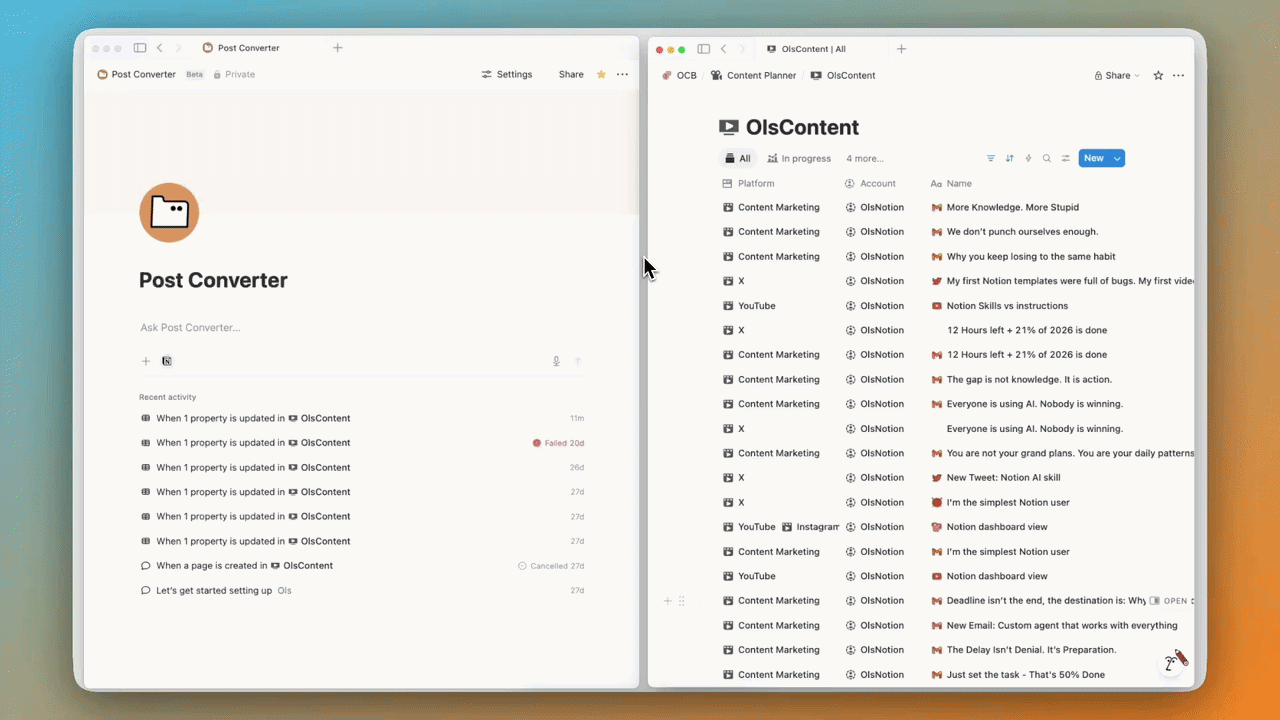Switch to the In progress view tab
This screenshot has width=1280, height=720.
click(799, 158)
